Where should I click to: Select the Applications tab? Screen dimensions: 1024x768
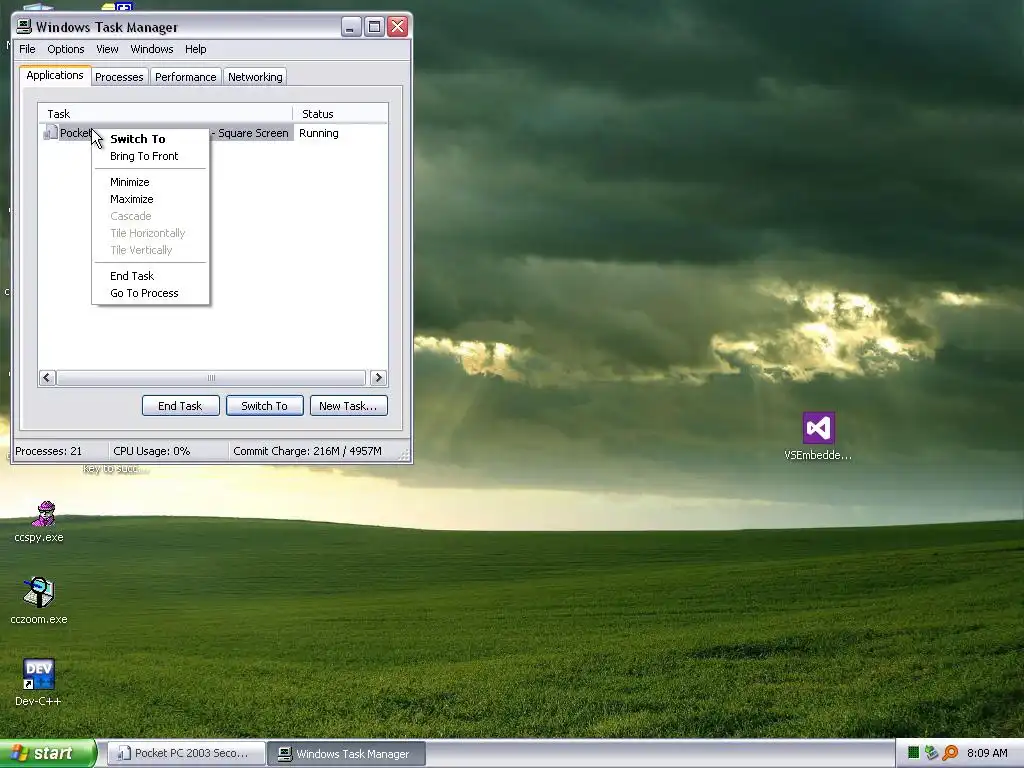point(55,75)
